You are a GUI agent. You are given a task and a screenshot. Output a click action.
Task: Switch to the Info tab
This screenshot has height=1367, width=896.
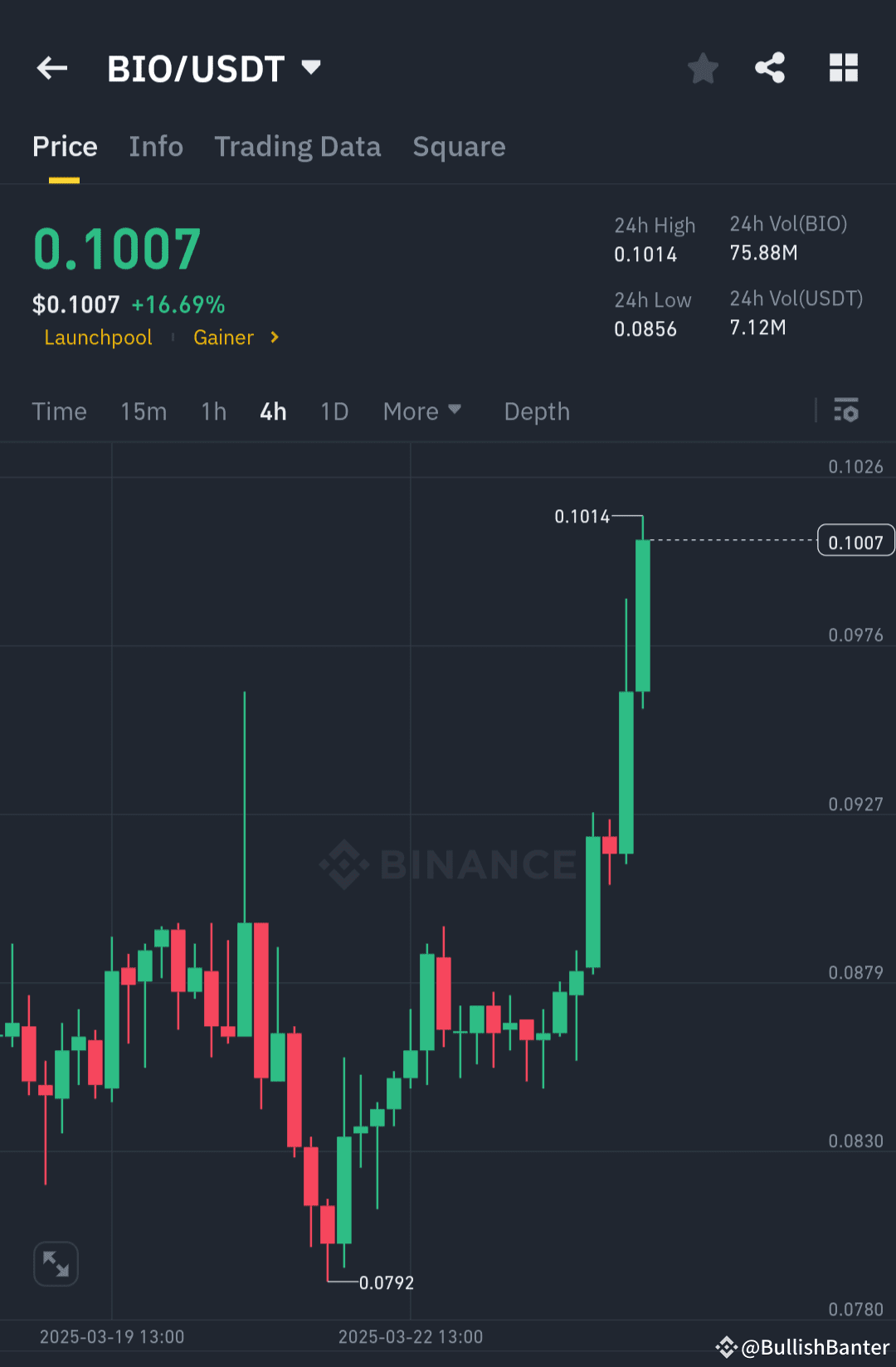156,146
